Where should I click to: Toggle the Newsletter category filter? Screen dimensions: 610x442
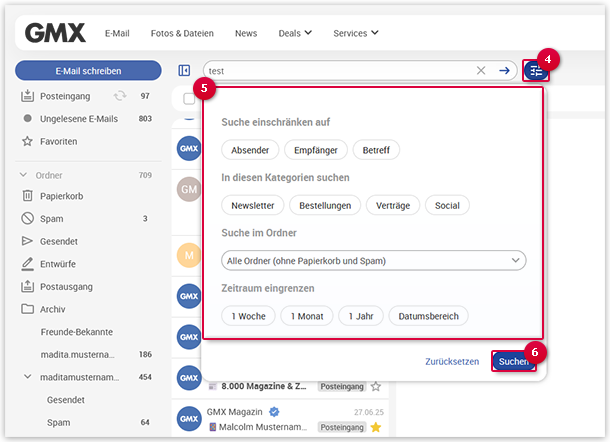(x=253, y=205)
